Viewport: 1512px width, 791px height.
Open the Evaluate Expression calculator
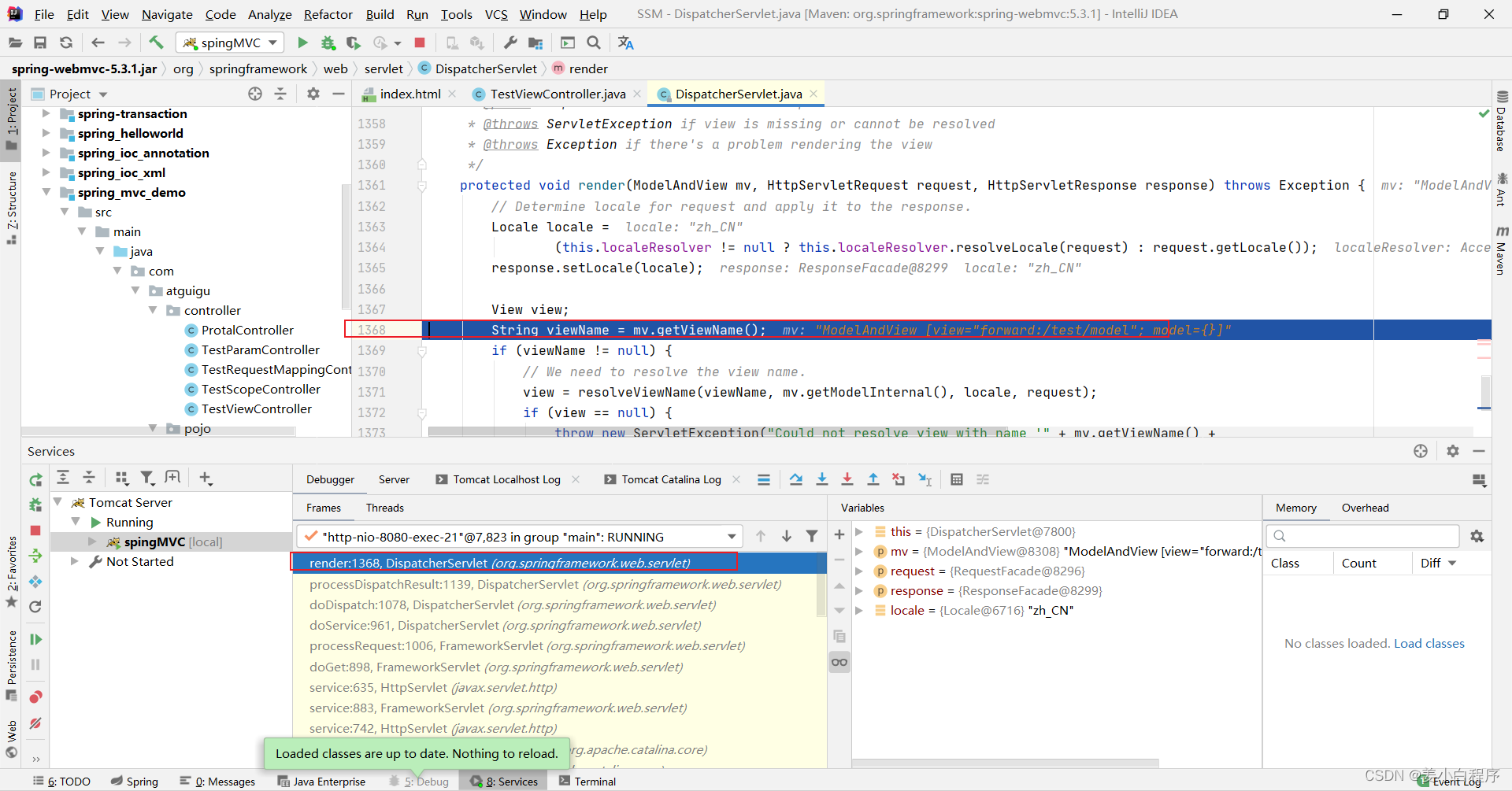point(957,479)
